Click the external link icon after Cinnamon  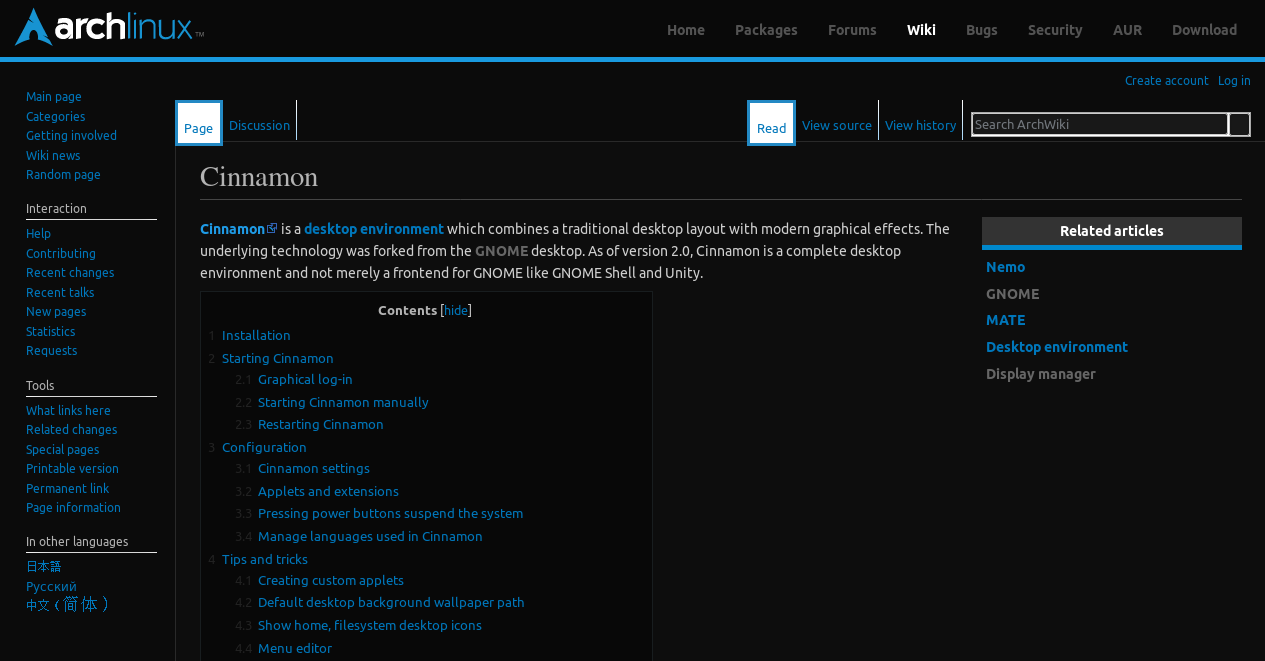coord(272,229)
